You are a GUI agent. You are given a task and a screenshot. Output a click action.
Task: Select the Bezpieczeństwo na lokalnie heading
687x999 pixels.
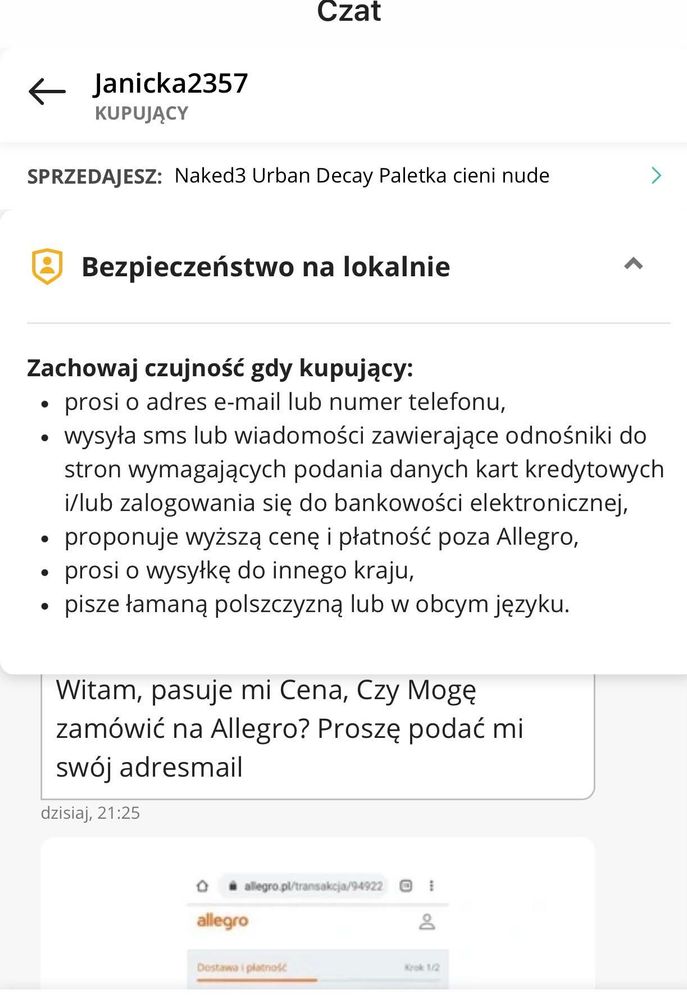(x=266, y=266)
